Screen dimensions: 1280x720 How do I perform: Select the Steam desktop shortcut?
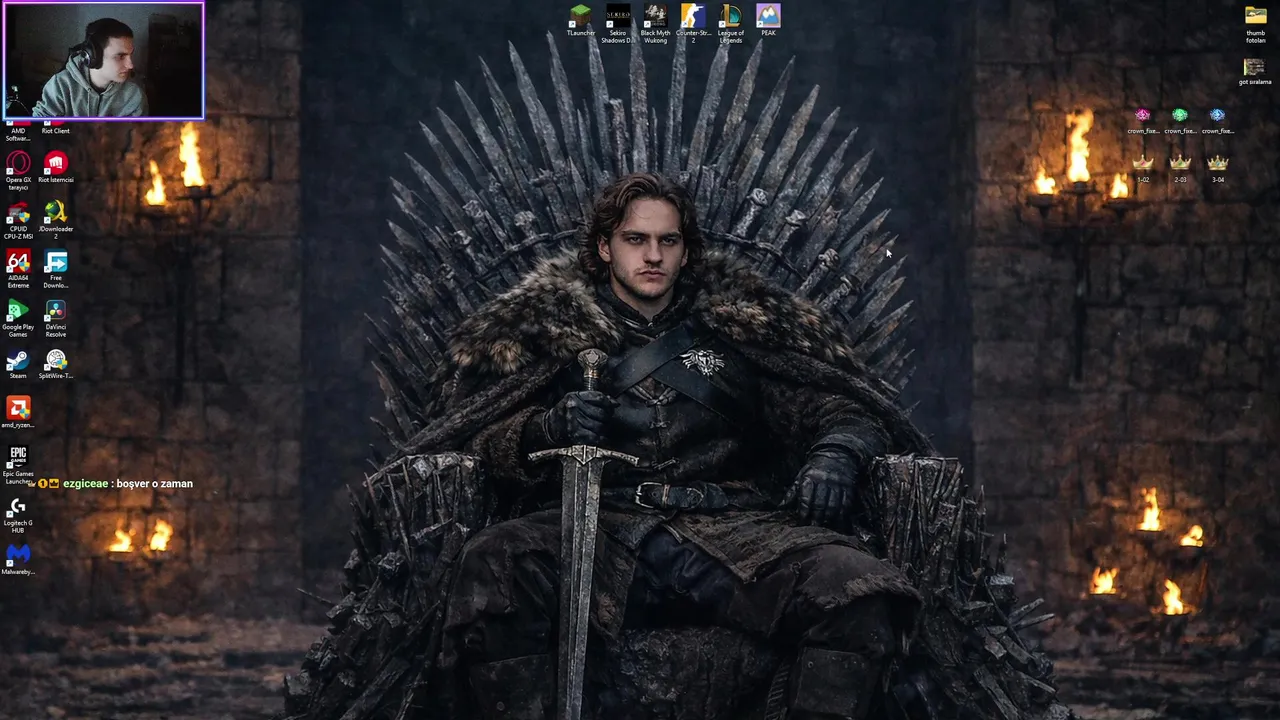18,364
